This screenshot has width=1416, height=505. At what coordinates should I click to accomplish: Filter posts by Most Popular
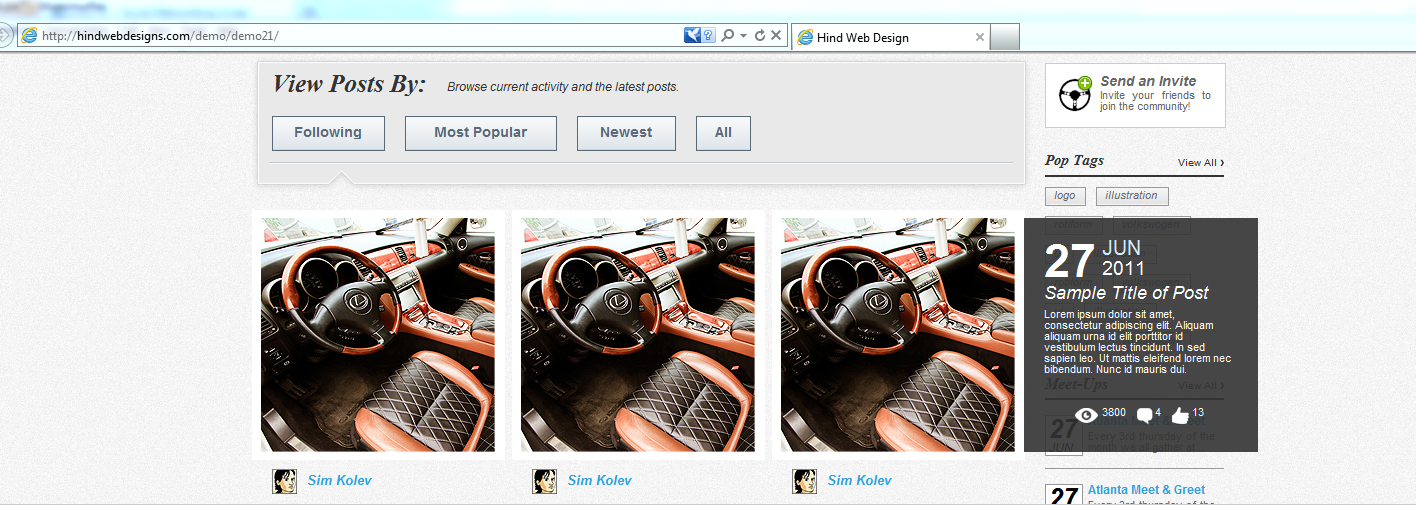[x=480, y=133]
